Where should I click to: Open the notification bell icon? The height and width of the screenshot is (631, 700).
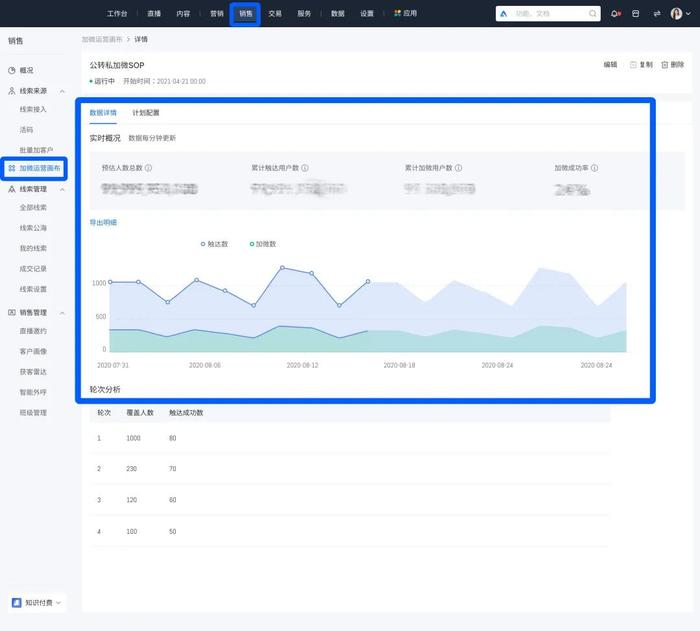[x=615, y=14]
